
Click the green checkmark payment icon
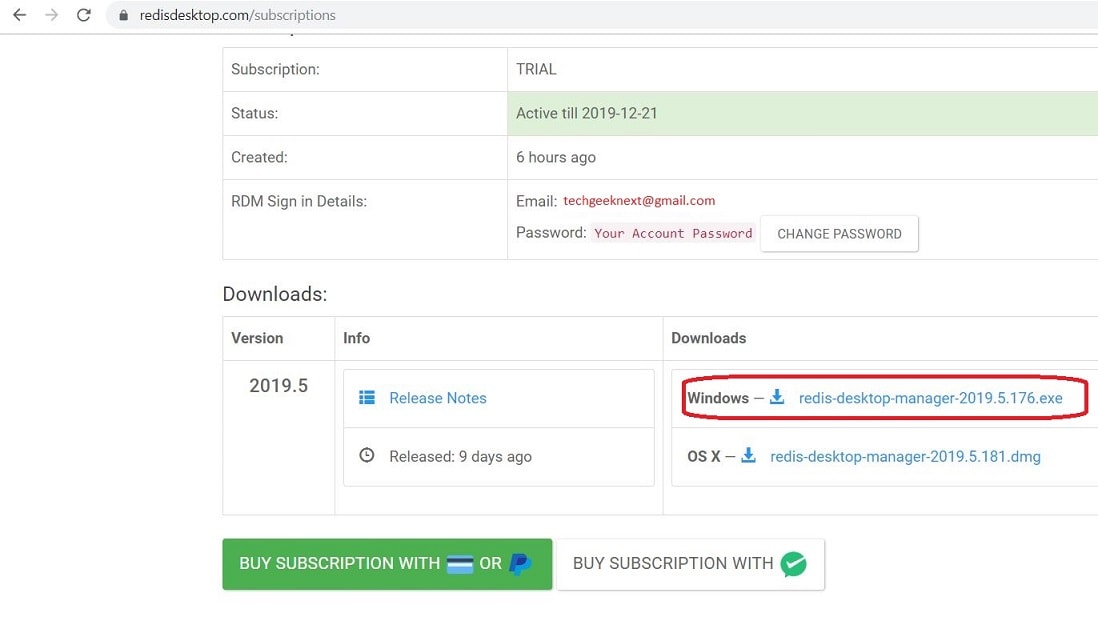click(793, 563)
